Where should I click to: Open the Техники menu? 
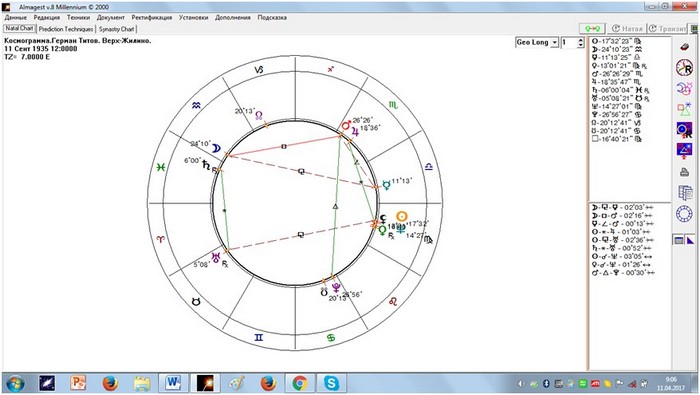[78, 17]
